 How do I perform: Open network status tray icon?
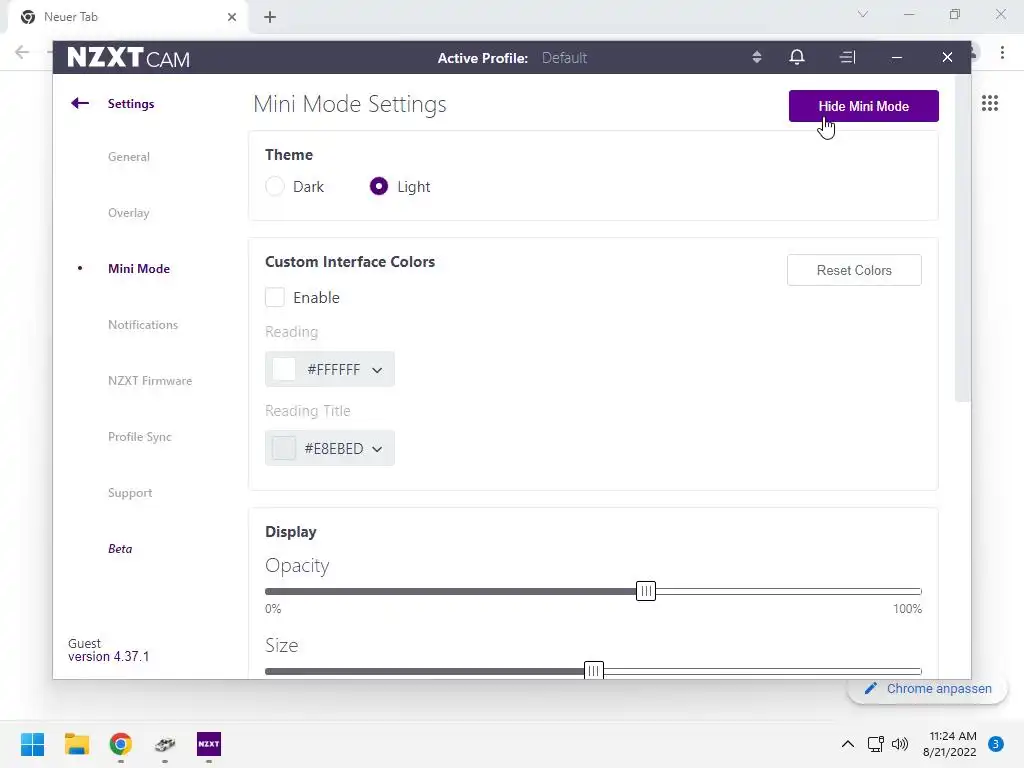[875, 744]
